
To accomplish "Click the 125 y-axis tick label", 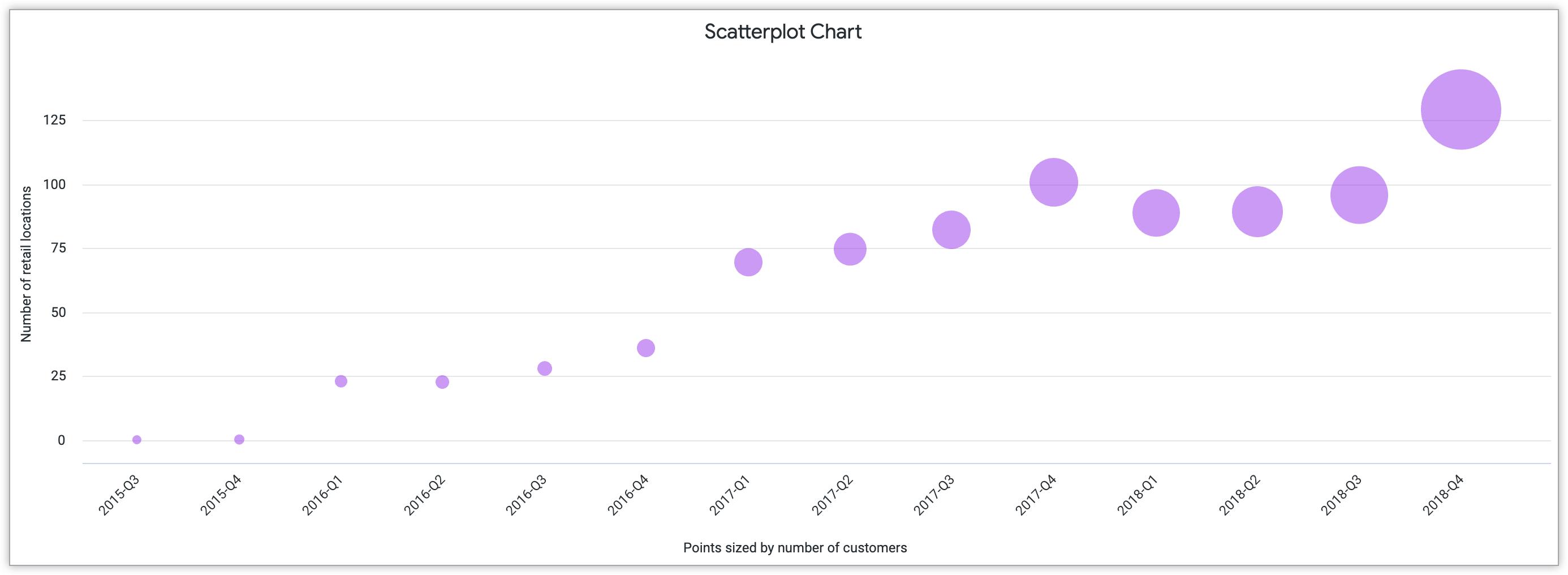I will coord(54,120).
